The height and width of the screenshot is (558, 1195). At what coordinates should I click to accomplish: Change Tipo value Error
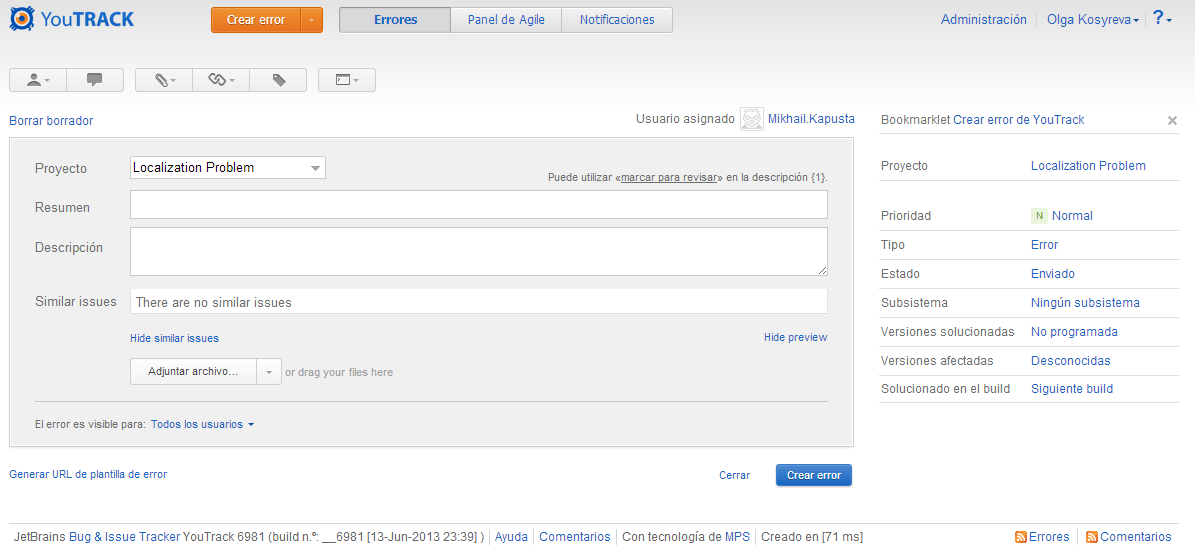(1044, 245)
